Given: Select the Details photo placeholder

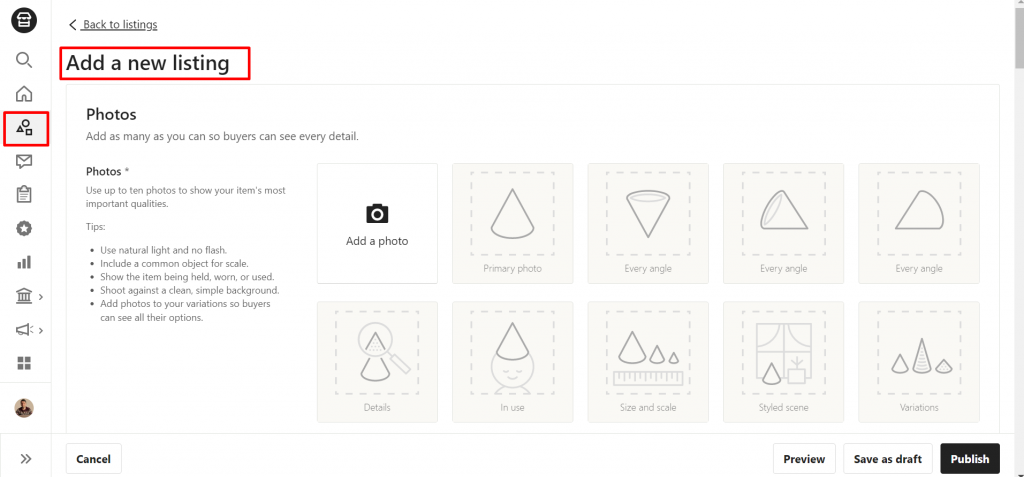Looking at the screenshot, I should click(377, 362).
